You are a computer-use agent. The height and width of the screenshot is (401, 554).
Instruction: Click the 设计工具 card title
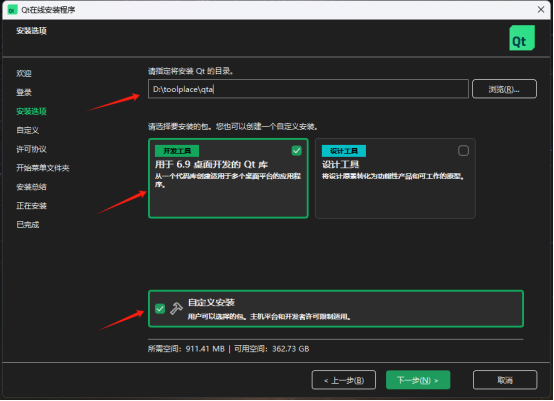[340, 165]
